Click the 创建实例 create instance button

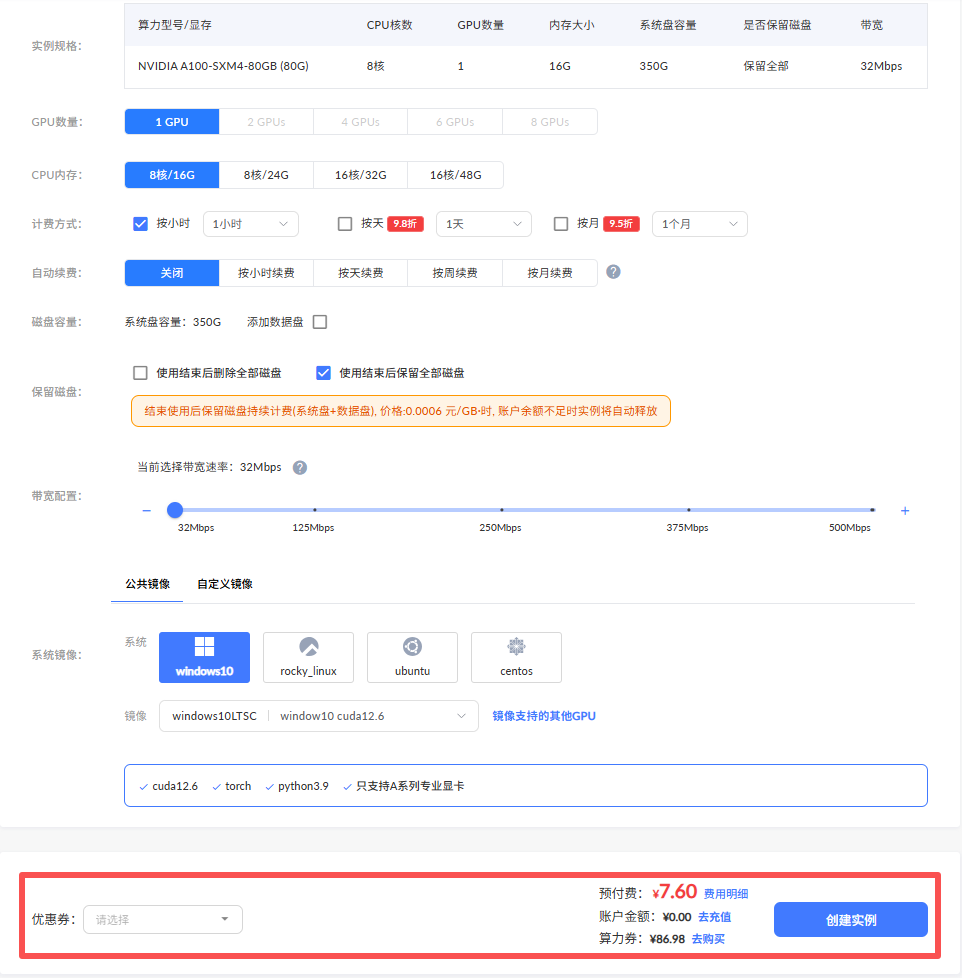click(x=851, y=919)
